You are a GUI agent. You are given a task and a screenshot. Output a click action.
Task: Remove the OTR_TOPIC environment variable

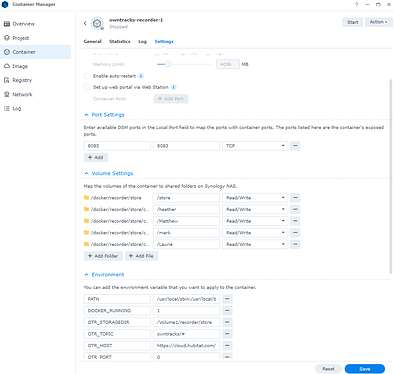pos(227,334)
